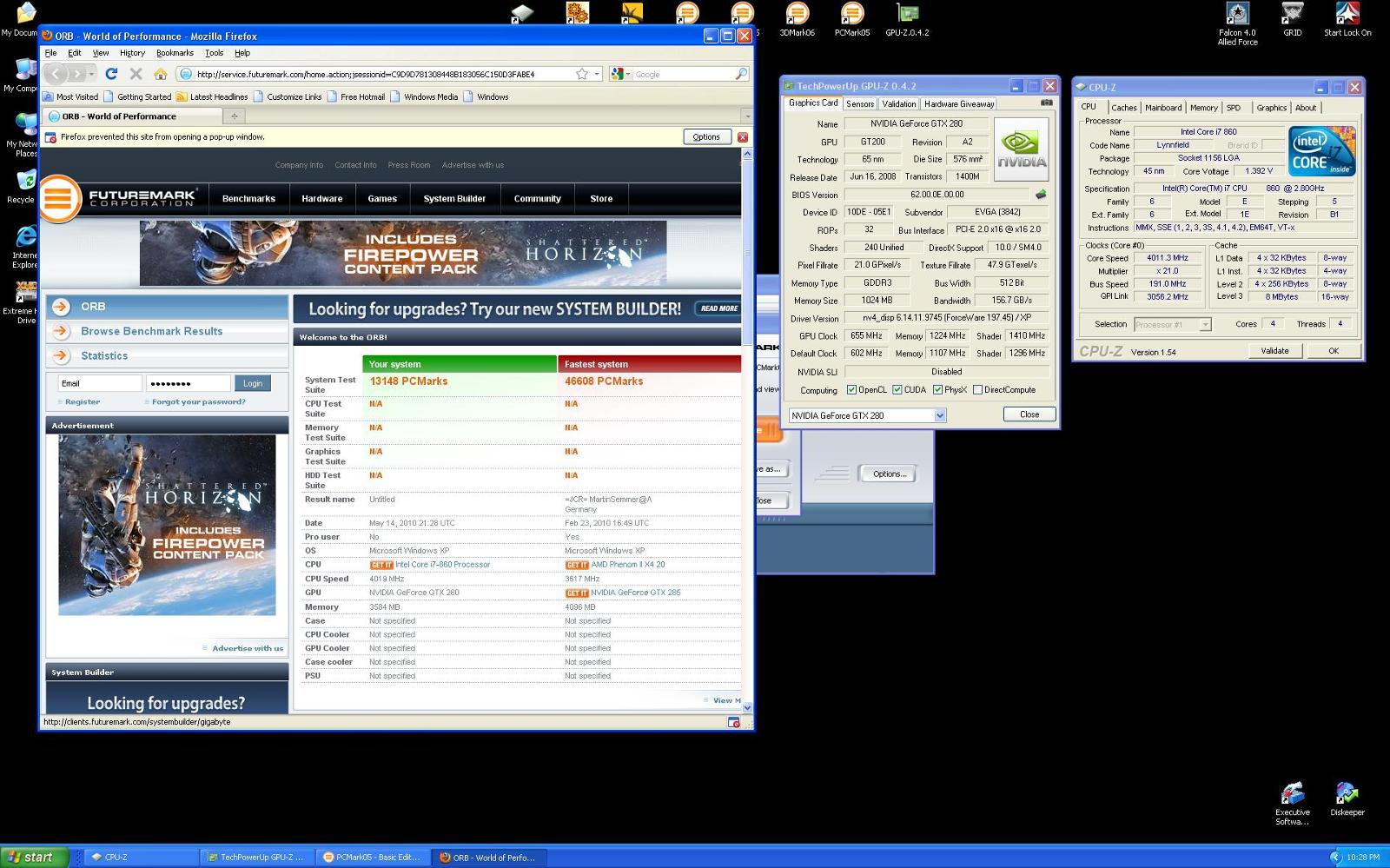Click READ MORE on System Builder banner

(718, 308)
